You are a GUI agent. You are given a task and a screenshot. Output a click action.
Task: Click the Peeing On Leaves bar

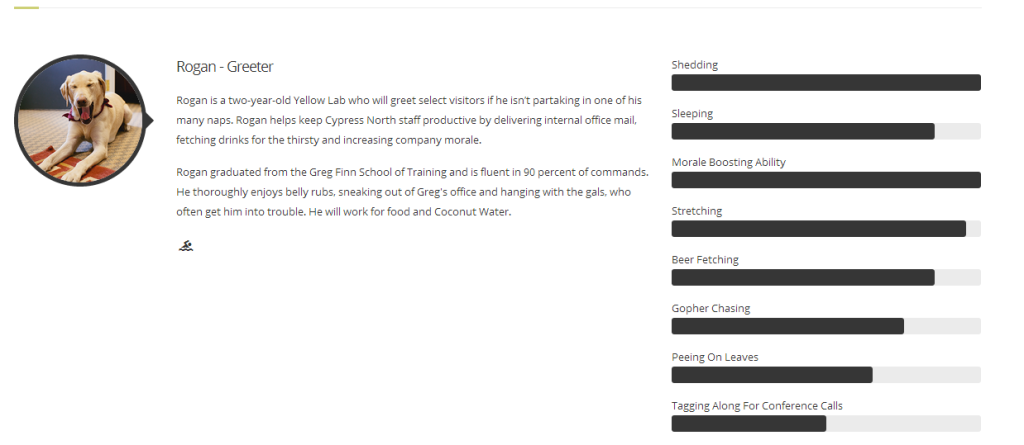[x=826, y=375]
